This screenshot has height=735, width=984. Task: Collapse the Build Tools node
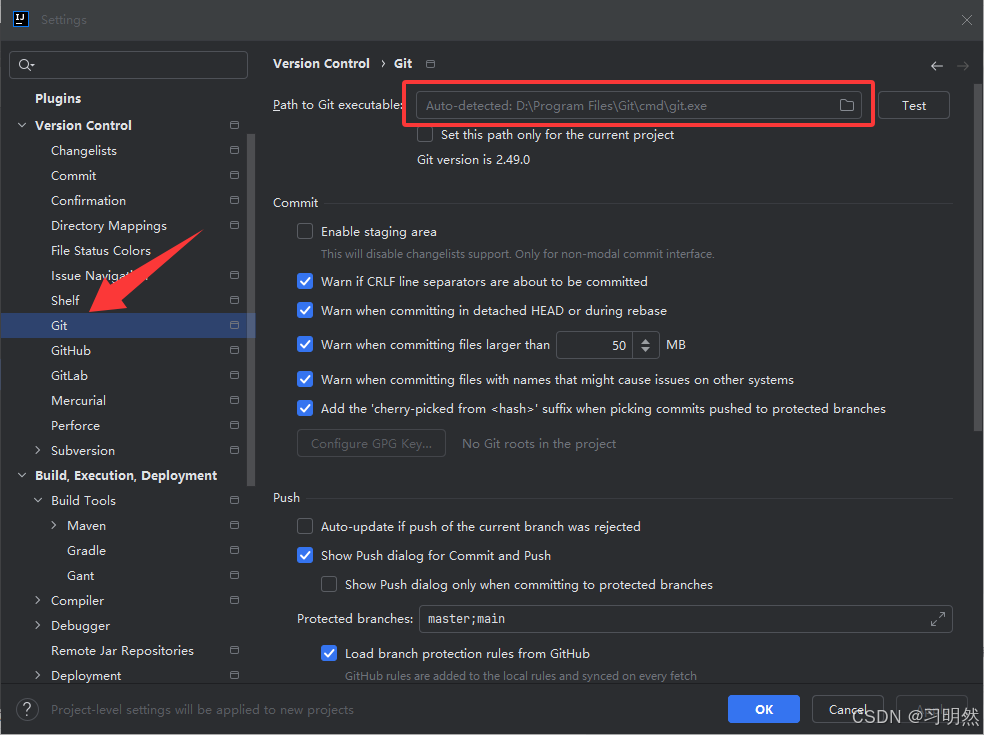[x=38, y=500]
